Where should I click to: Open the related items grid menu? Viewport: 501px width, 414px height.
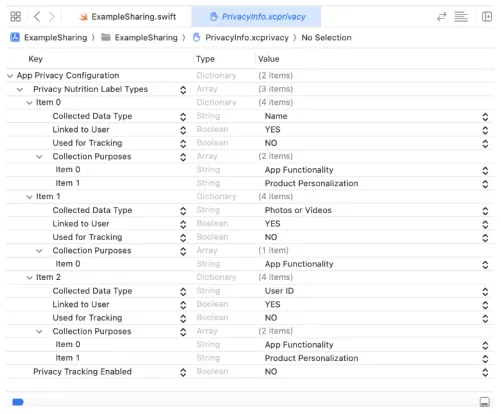coord(16,16)
